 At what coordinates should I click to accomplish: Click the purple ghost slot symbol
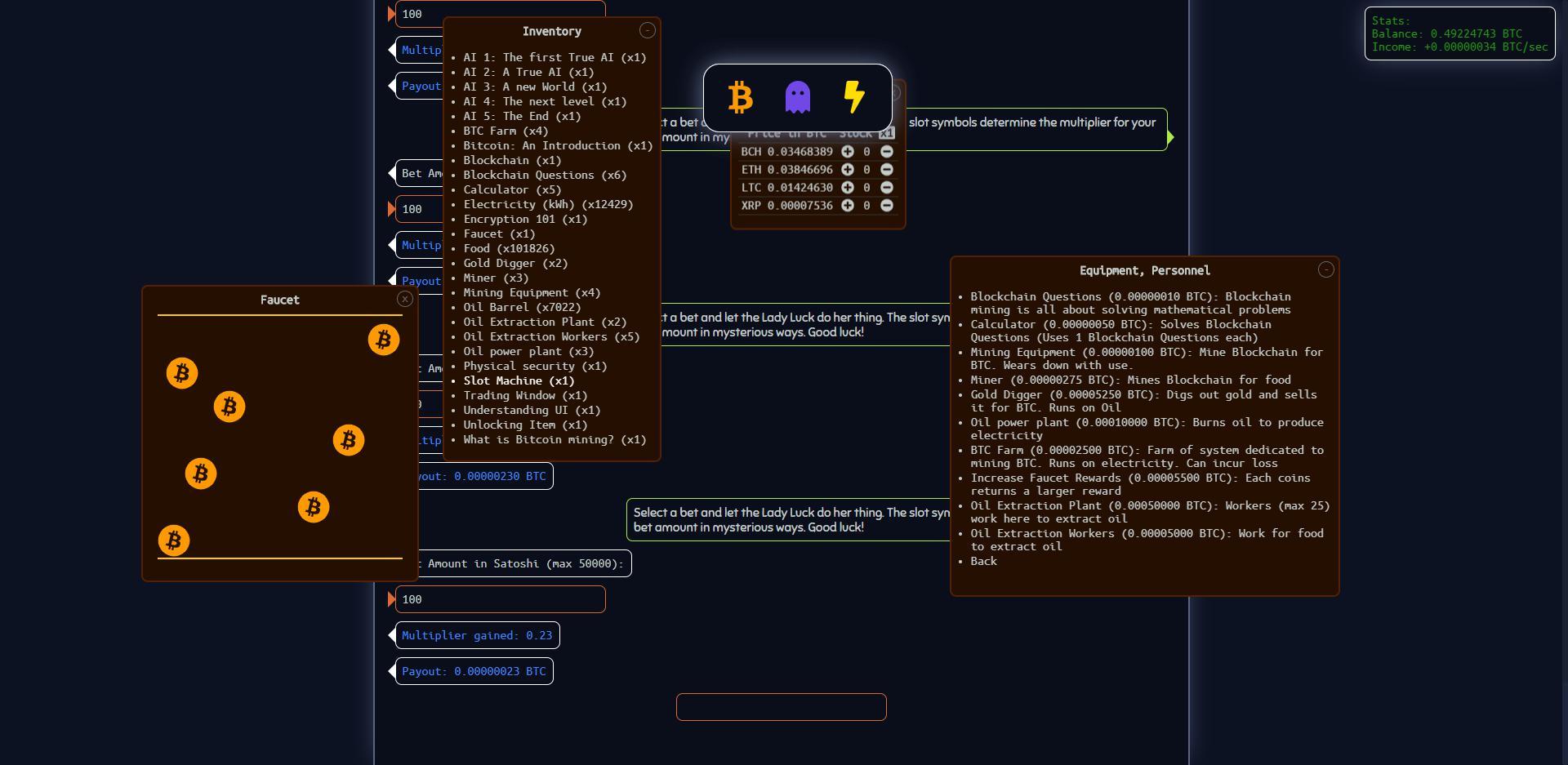coord(797,97)
